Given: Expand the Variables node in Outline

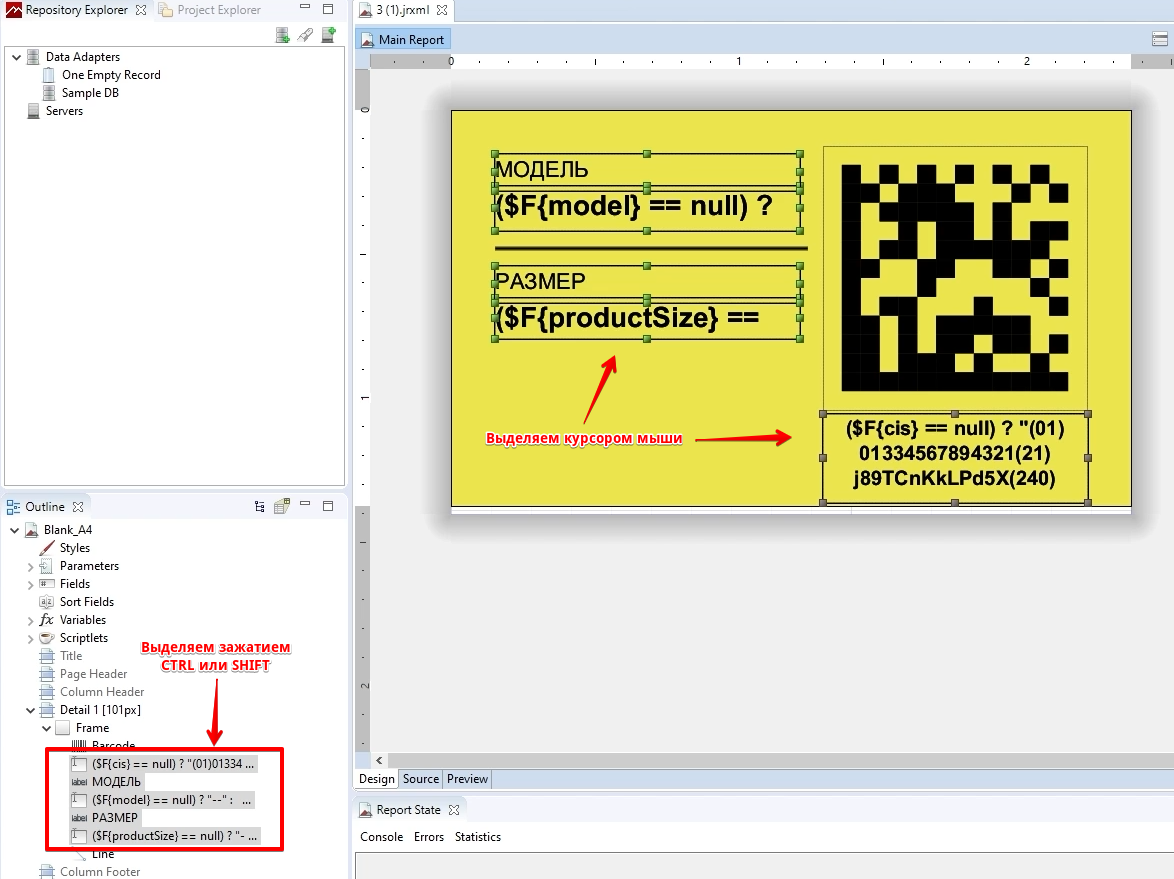Looking at the screenshot, I should tap(31, 621).
